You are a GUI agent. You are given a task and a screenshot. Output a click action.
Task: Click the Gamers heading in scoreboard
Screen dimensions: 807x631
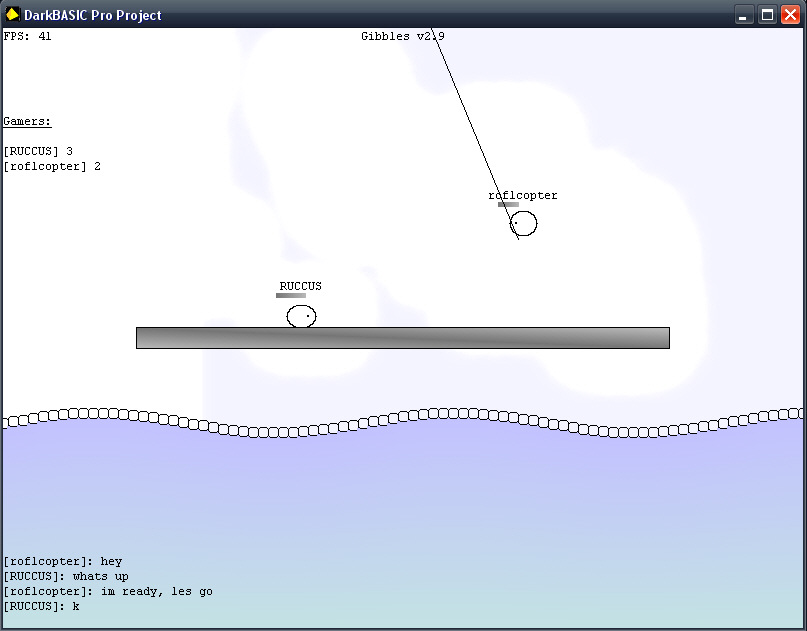pyautogui.click(x=27, y=121)
